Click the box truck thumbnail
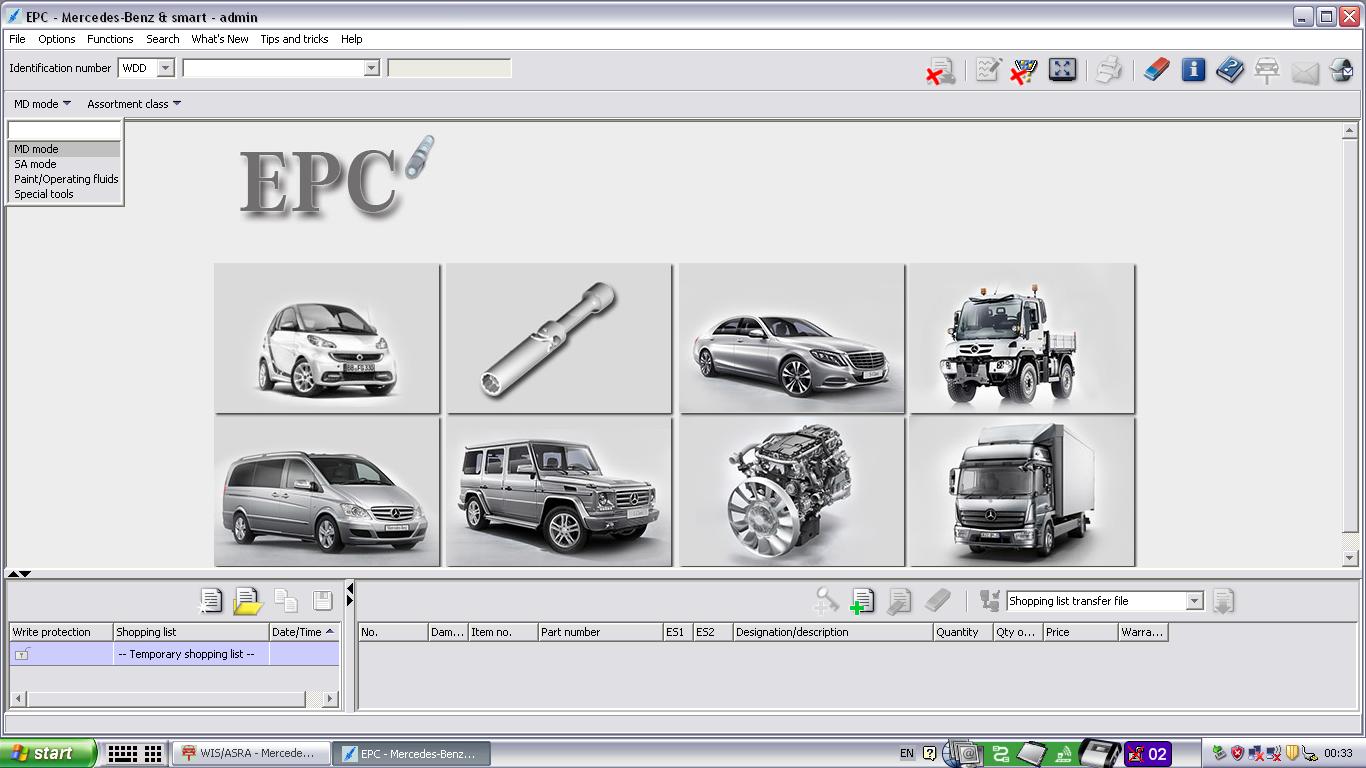This screenshot has height=768, width=1366. [1022, 492]
